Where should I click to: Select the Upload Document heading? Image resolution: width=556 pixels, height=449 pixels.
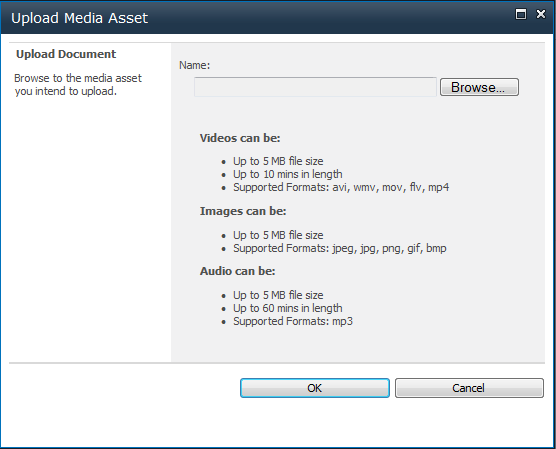click(66, 54)
